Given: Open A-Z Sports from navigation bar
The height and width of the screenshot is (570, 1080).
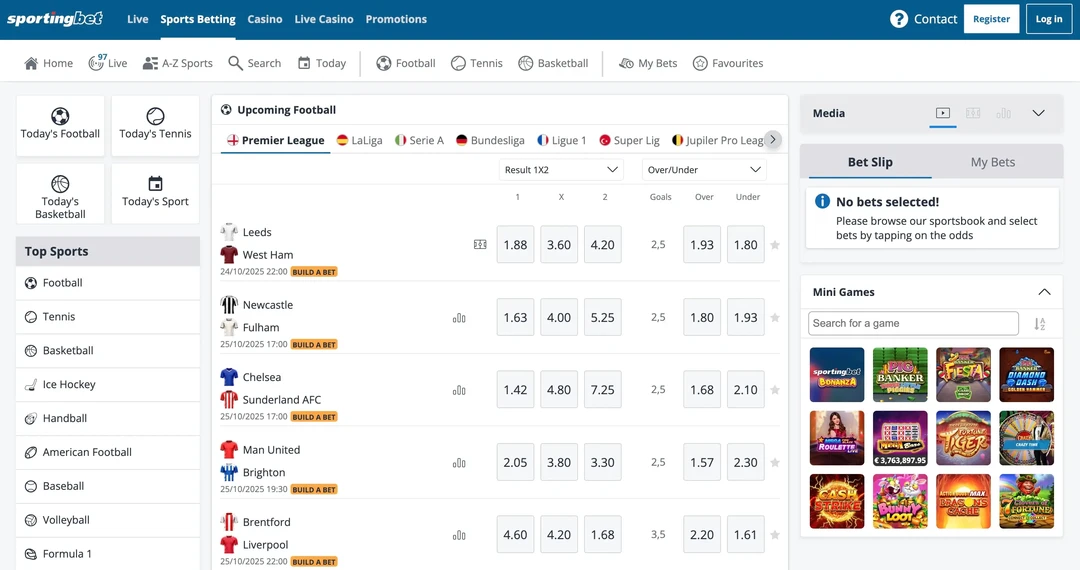Looking at the screenshot, I should [151, 63].
